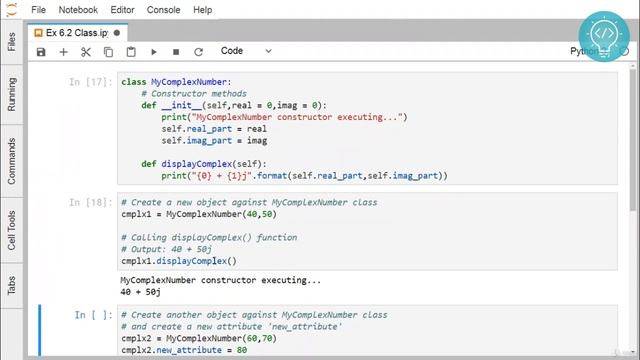Click the 'class MyComplexNumber:' line
The width and height of the screenshot is (640, 360).
point(176,82)
